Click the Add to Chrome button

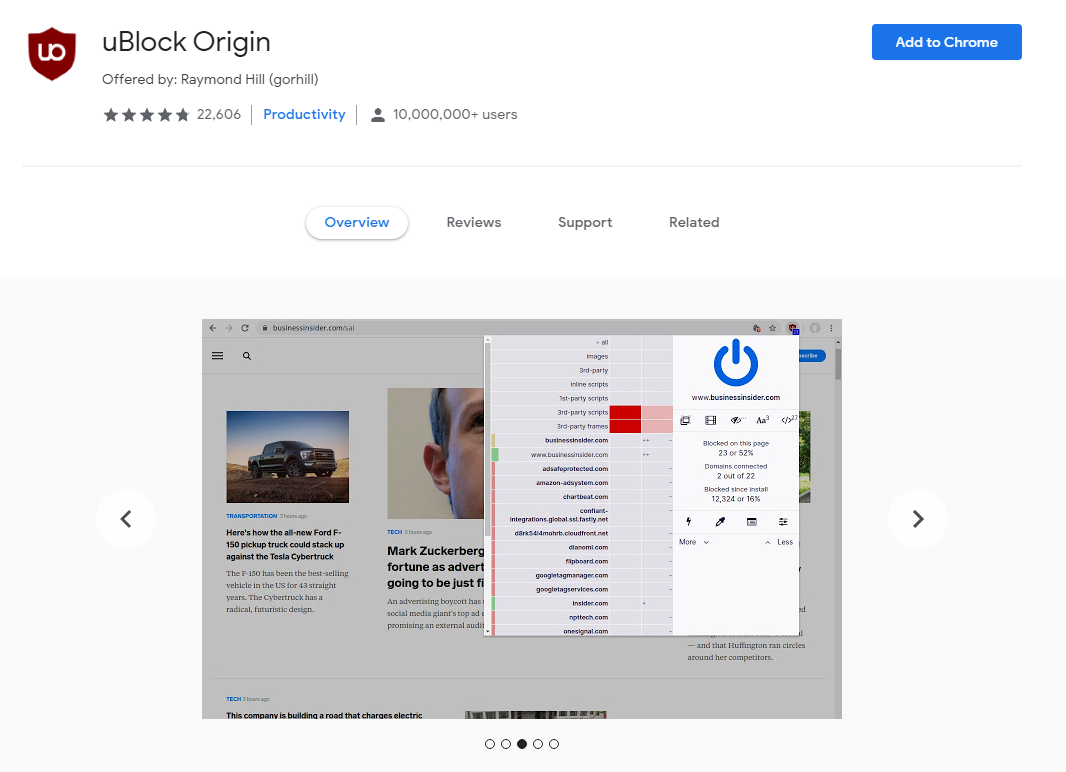(945, 42)
